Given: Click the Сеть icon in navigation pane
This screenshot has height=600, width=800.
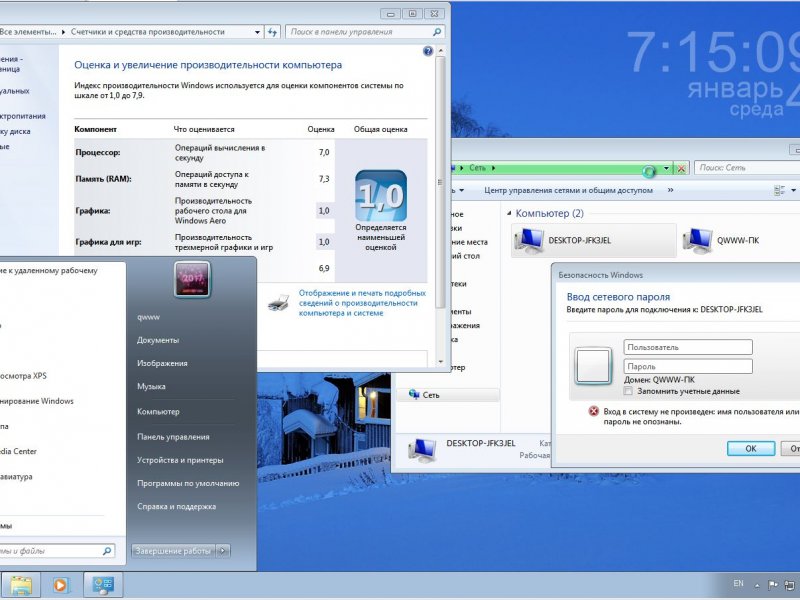Looking at the screenshot, I should coord(414,394).
